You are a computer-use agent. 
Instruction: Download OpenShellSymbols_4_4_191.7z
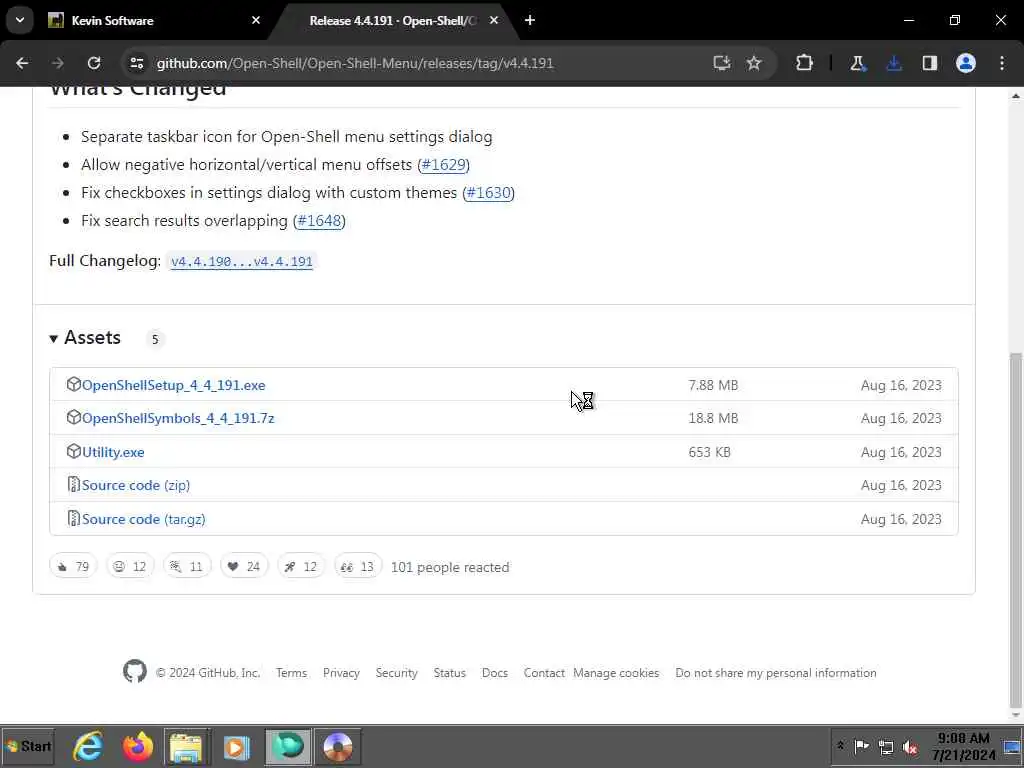click(x=178, y=418)
